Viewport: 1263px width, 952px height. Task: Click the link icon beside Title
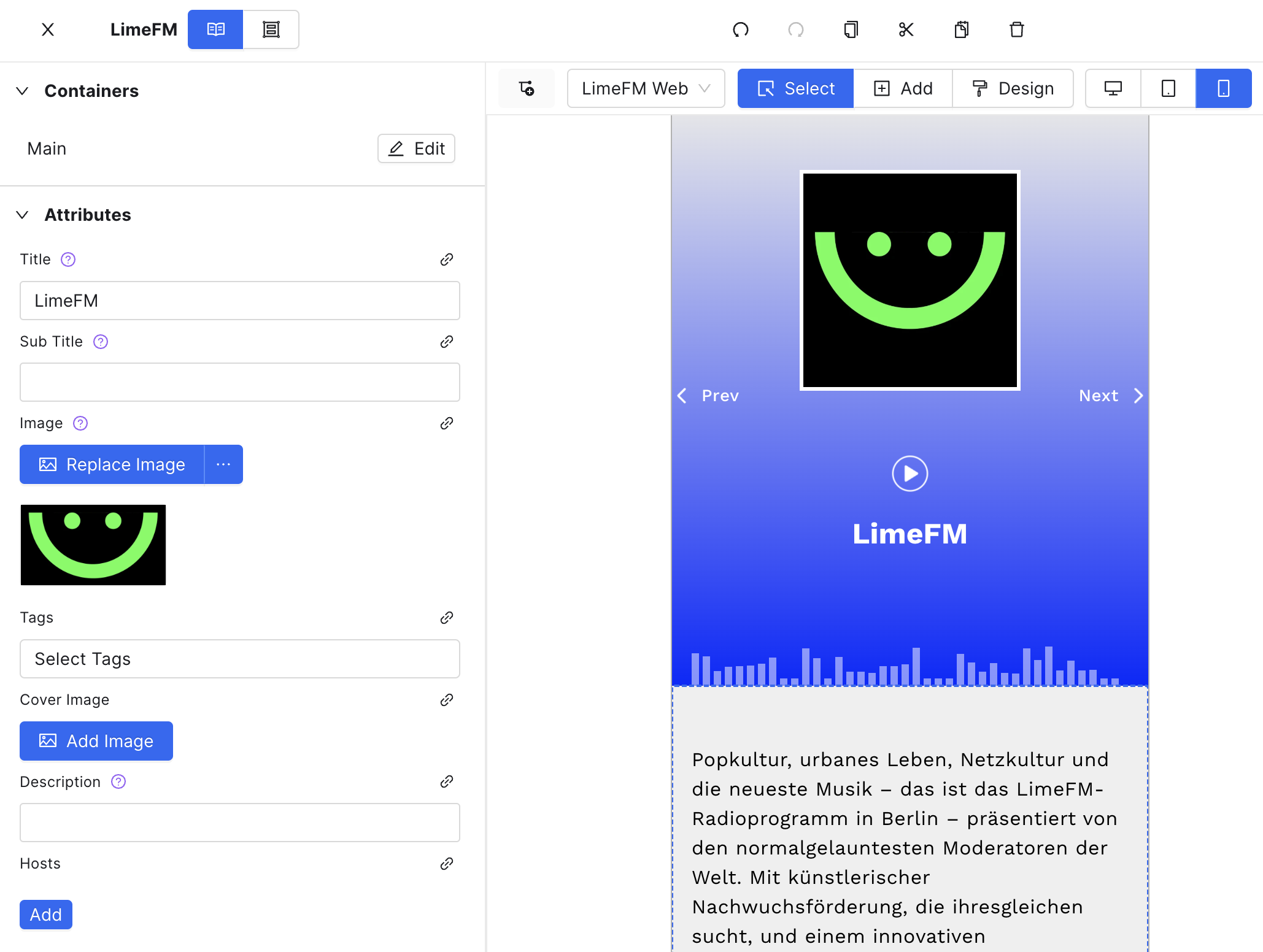pos(447,259)
